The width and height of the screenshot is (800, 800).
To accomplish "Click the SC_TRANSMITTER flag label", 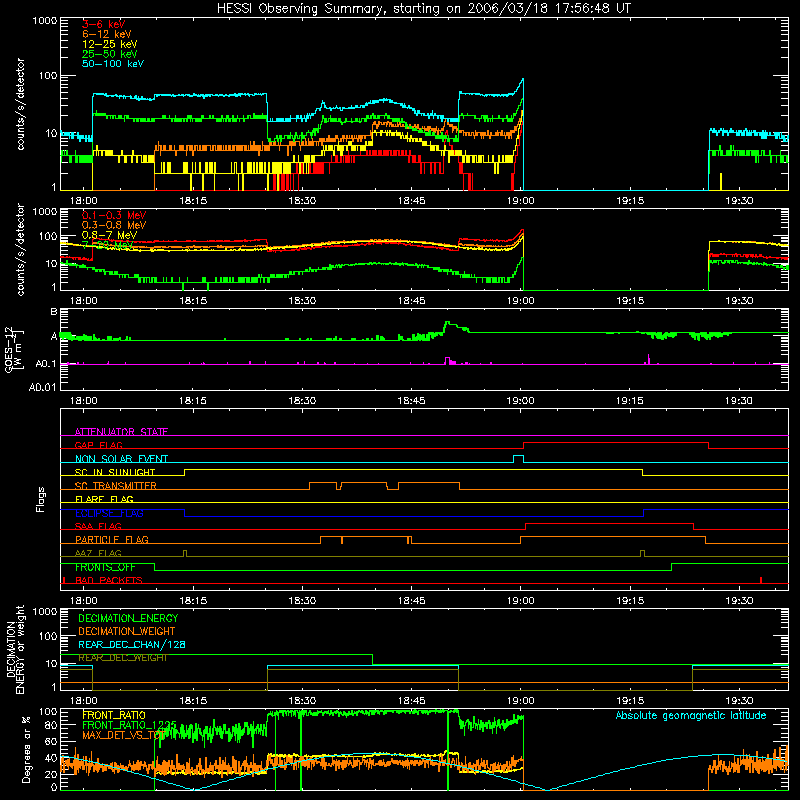I will click(116, 486).
